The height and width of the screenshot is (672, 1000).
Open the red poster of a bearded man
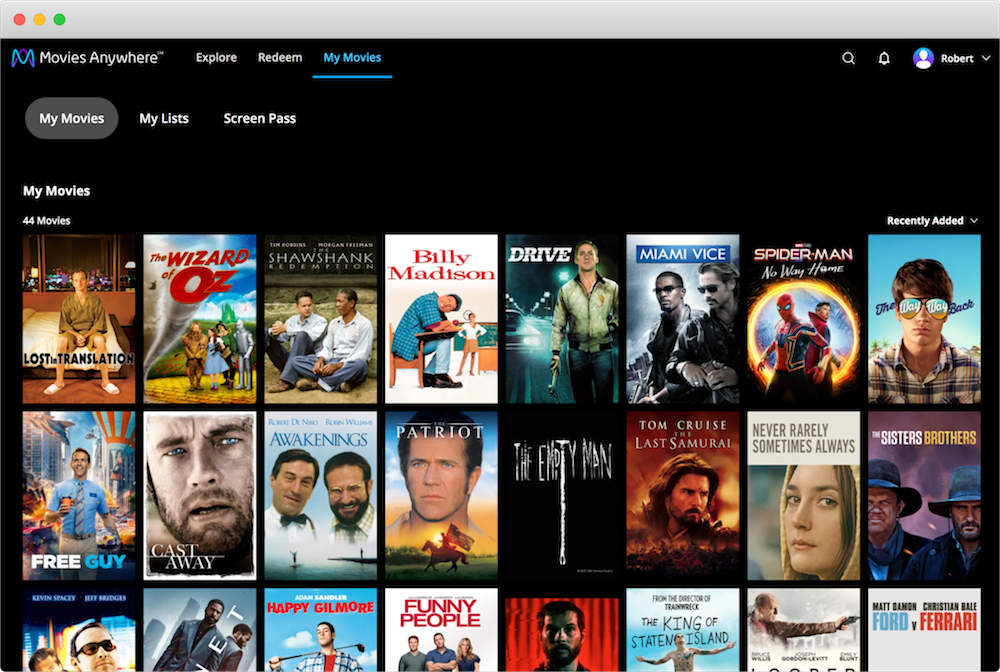562,634
